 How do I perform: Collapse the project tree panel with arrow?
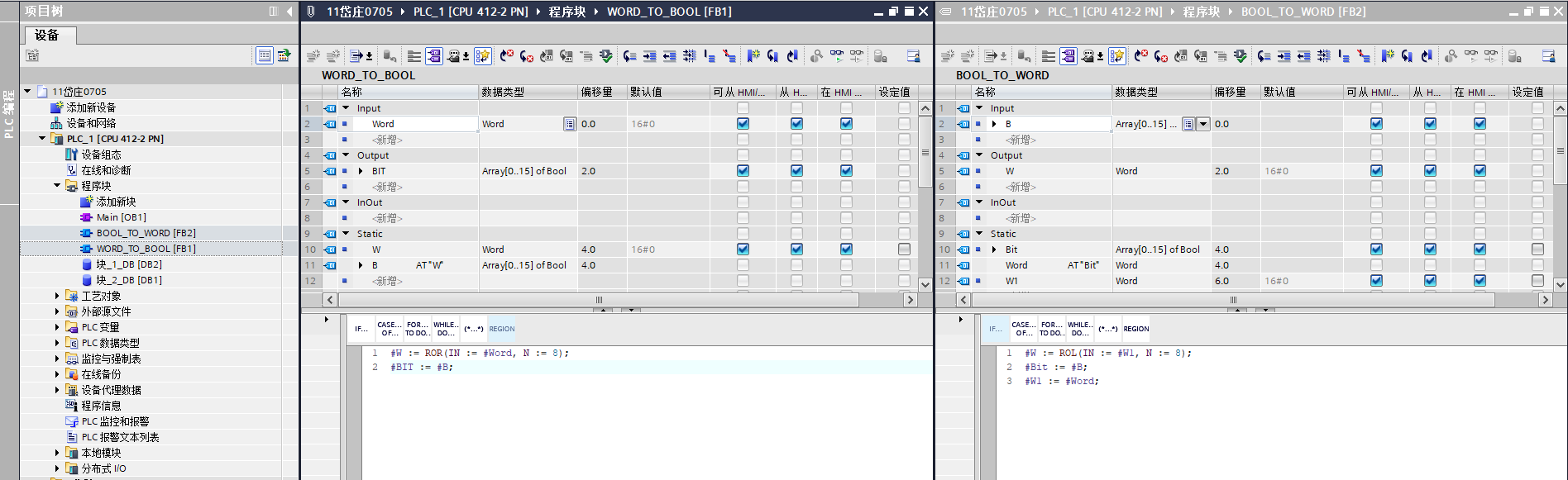click(x=289, y=12)
